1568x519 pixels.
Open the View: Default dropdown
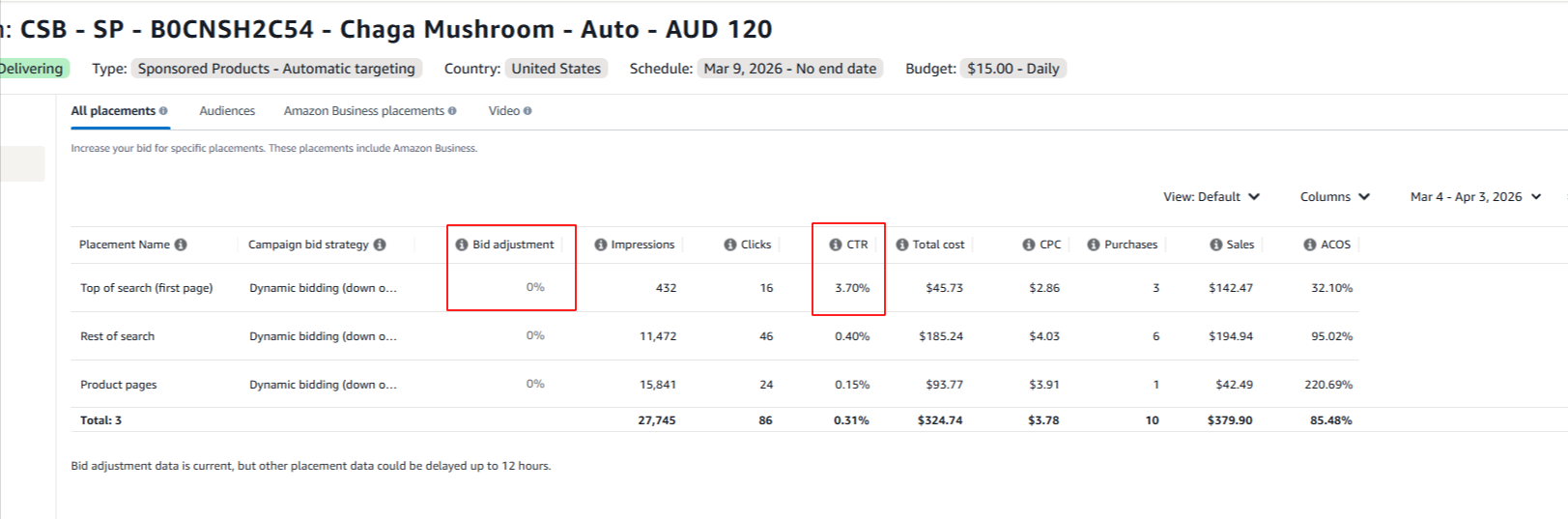[x=1212, y=196]
